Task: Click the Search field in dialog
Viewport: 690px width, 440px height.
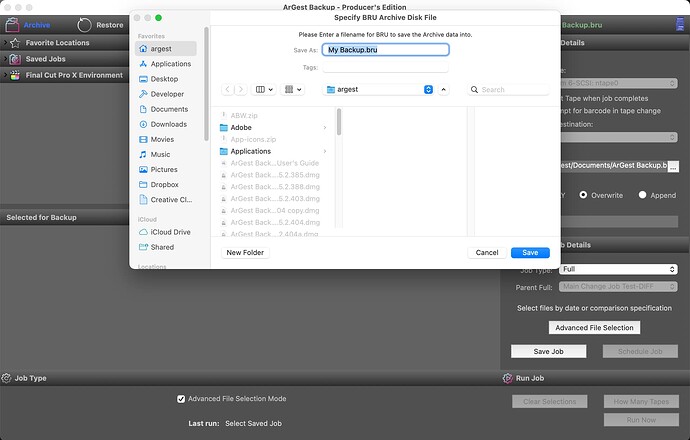Action: 508,89
